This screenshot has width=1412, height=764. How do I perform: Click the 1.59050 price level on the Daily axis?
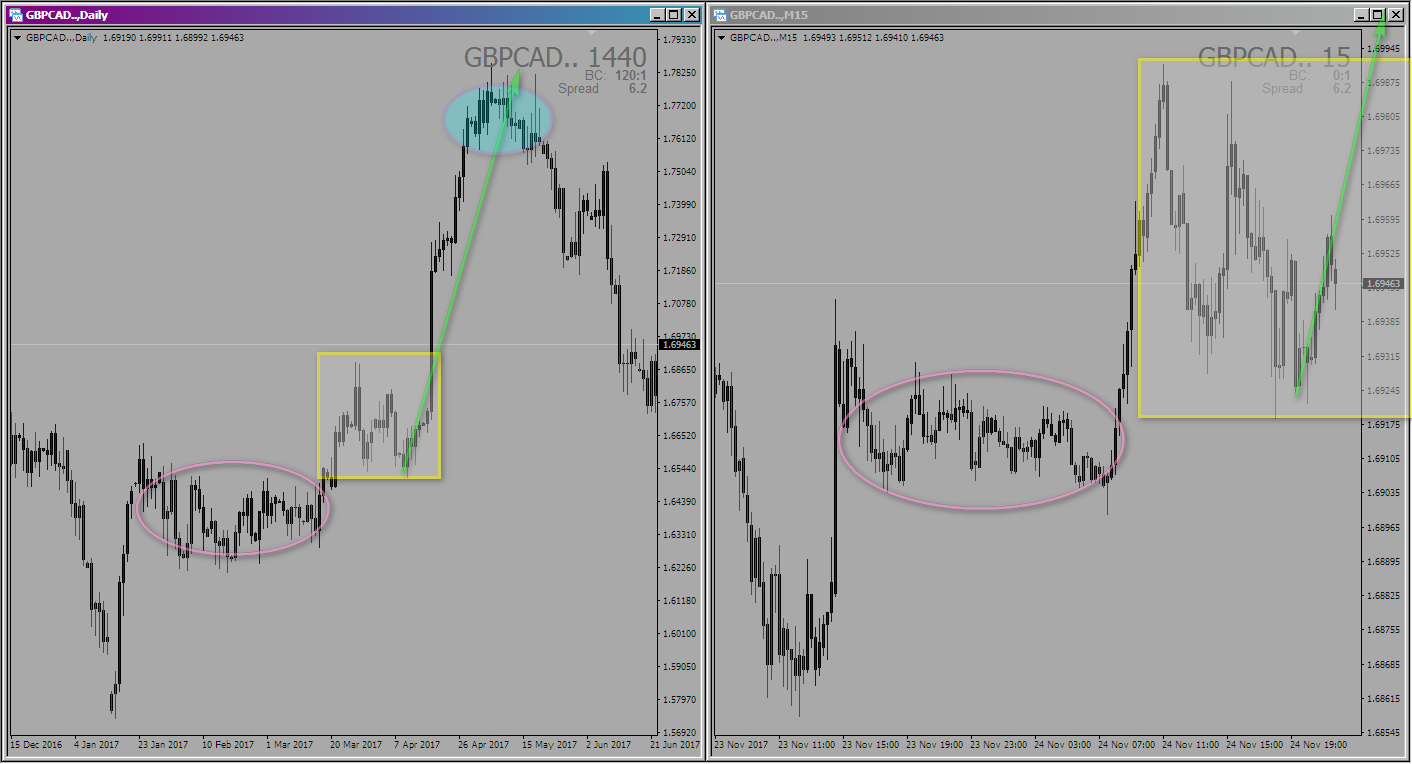click(x=680, y=667)
